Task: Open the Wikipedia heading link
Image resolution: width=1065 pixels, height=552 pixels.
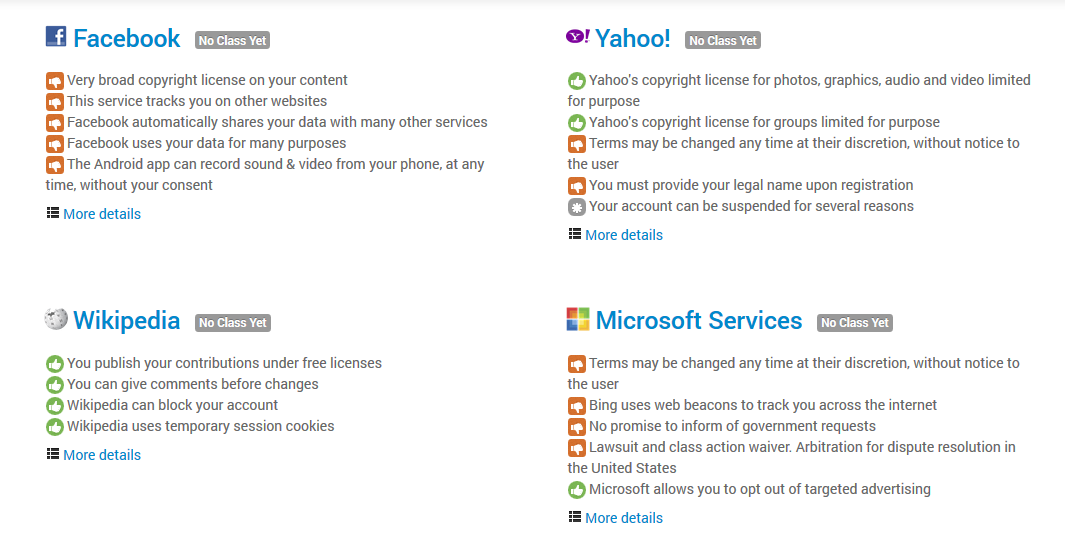Action: 126,320
